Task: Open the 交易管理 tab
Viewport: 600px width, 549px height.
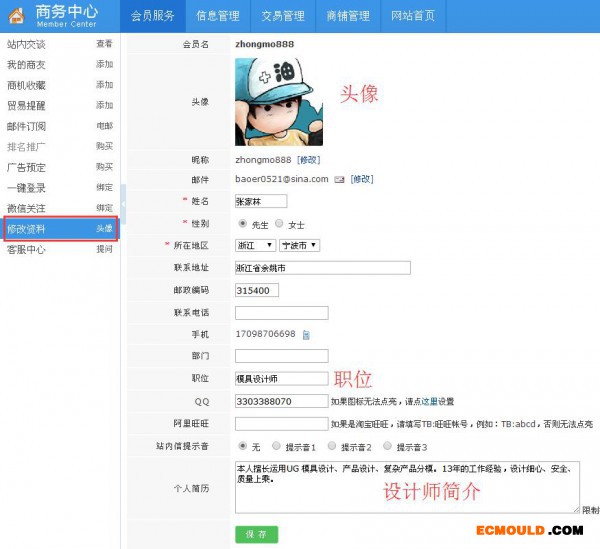Action: [283, 16]
